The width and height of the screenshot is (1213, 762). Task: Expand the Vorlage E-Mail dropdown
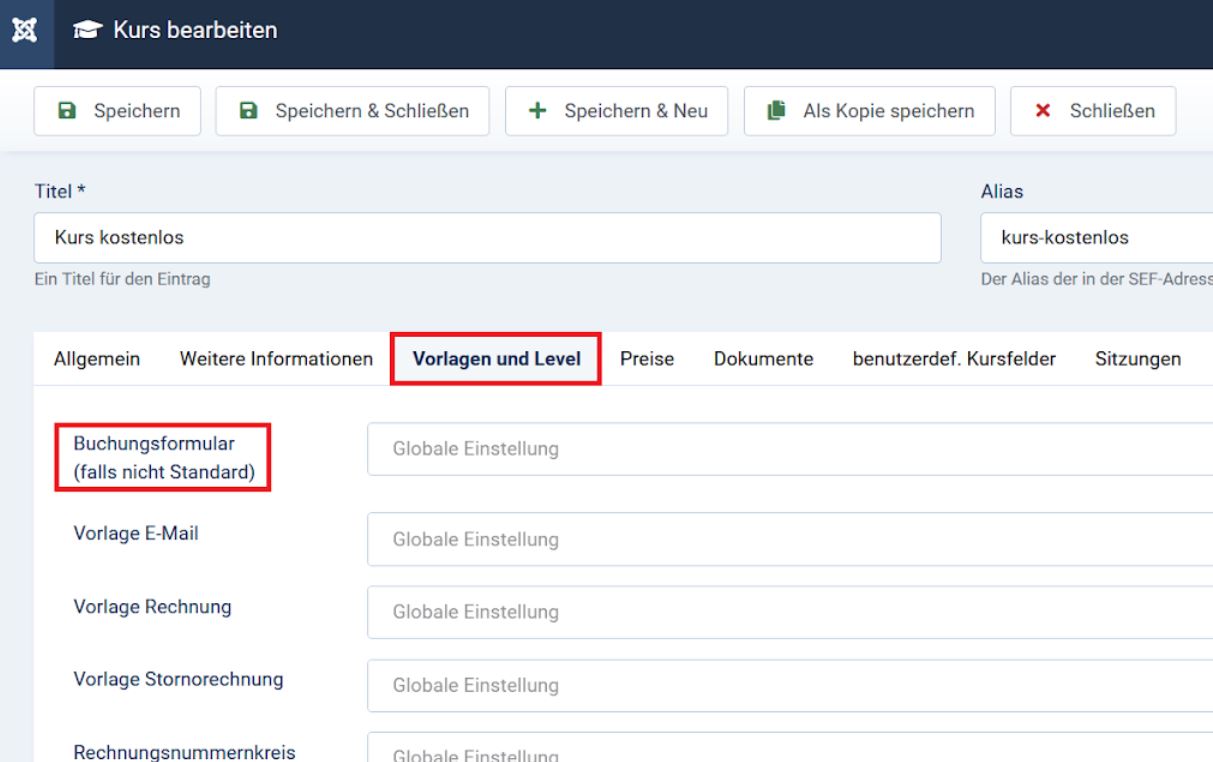[790, 540]
